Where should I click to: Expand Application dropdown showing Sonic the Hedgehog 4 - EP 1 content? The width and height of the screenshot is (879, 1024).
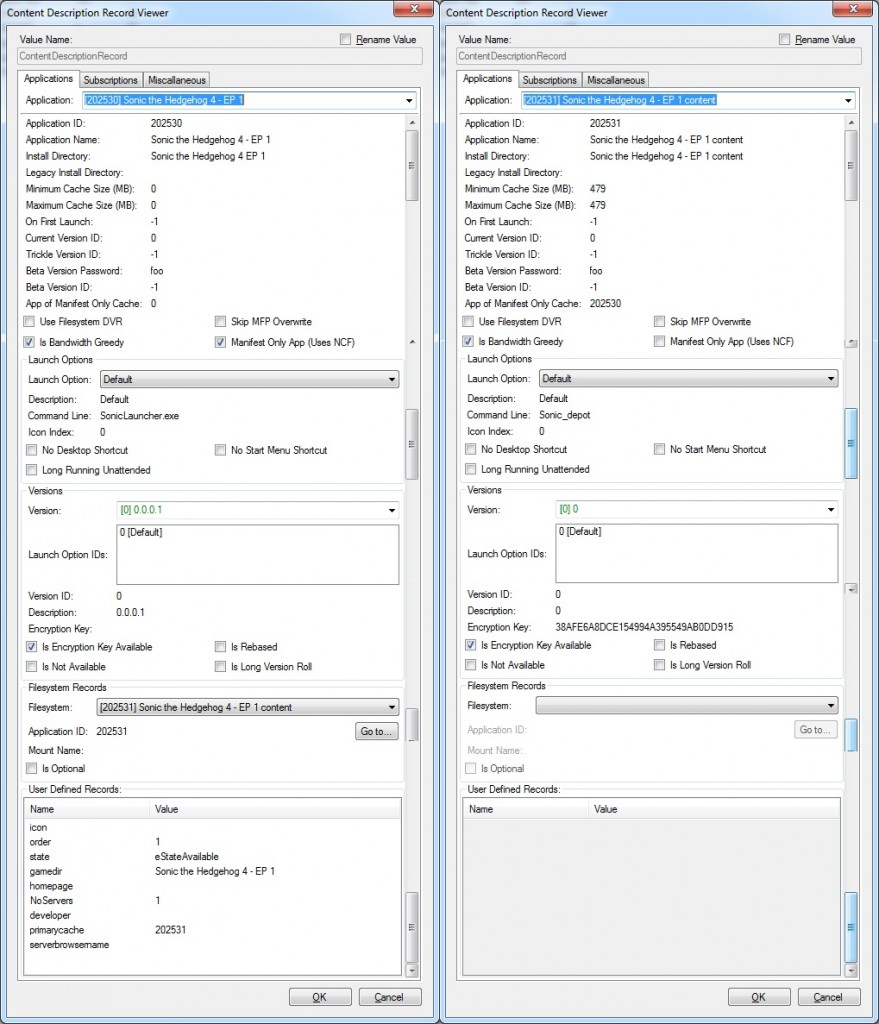click(x=848, y=100)
